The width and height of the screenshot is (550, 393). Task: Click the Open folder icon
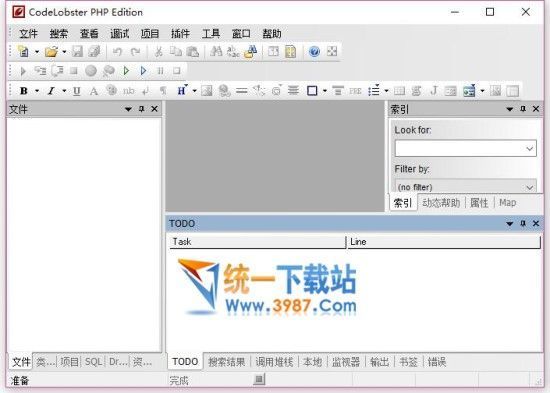click(x=51, y=52)
